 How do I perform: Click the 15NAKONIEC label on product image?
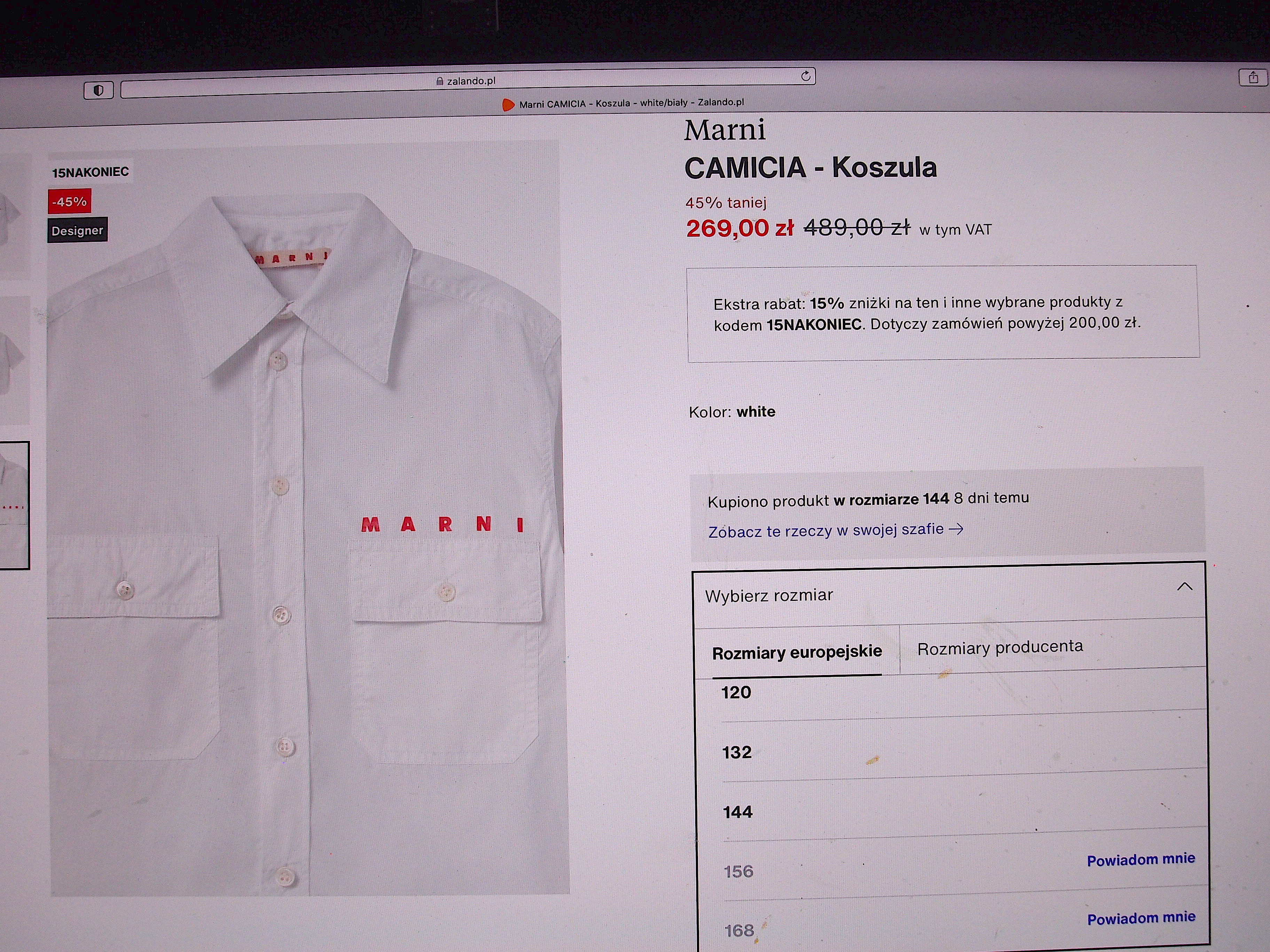90,172
